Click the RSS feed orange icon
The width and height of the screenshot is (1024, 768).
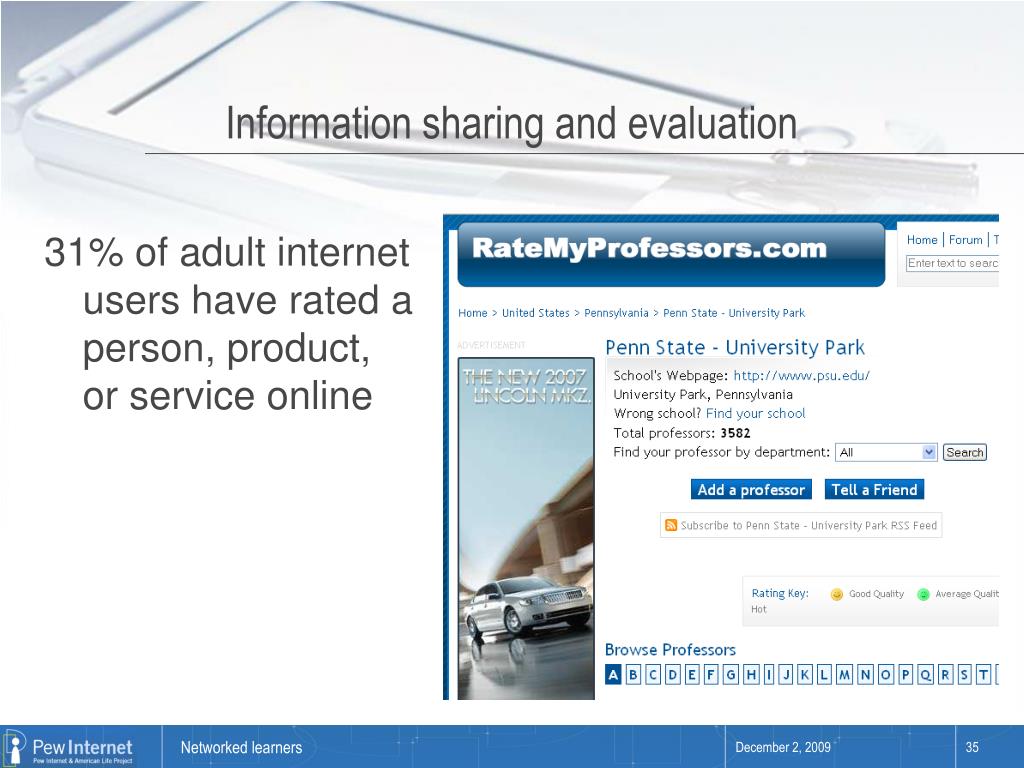tap(670, 525)
